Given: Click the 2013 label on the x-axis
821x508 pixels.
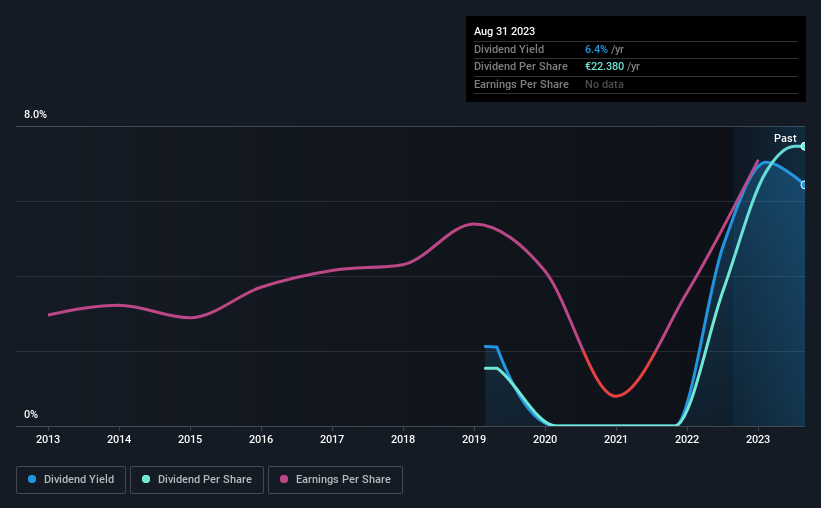Looking at the screenshot, I should [x=48, y=439].
